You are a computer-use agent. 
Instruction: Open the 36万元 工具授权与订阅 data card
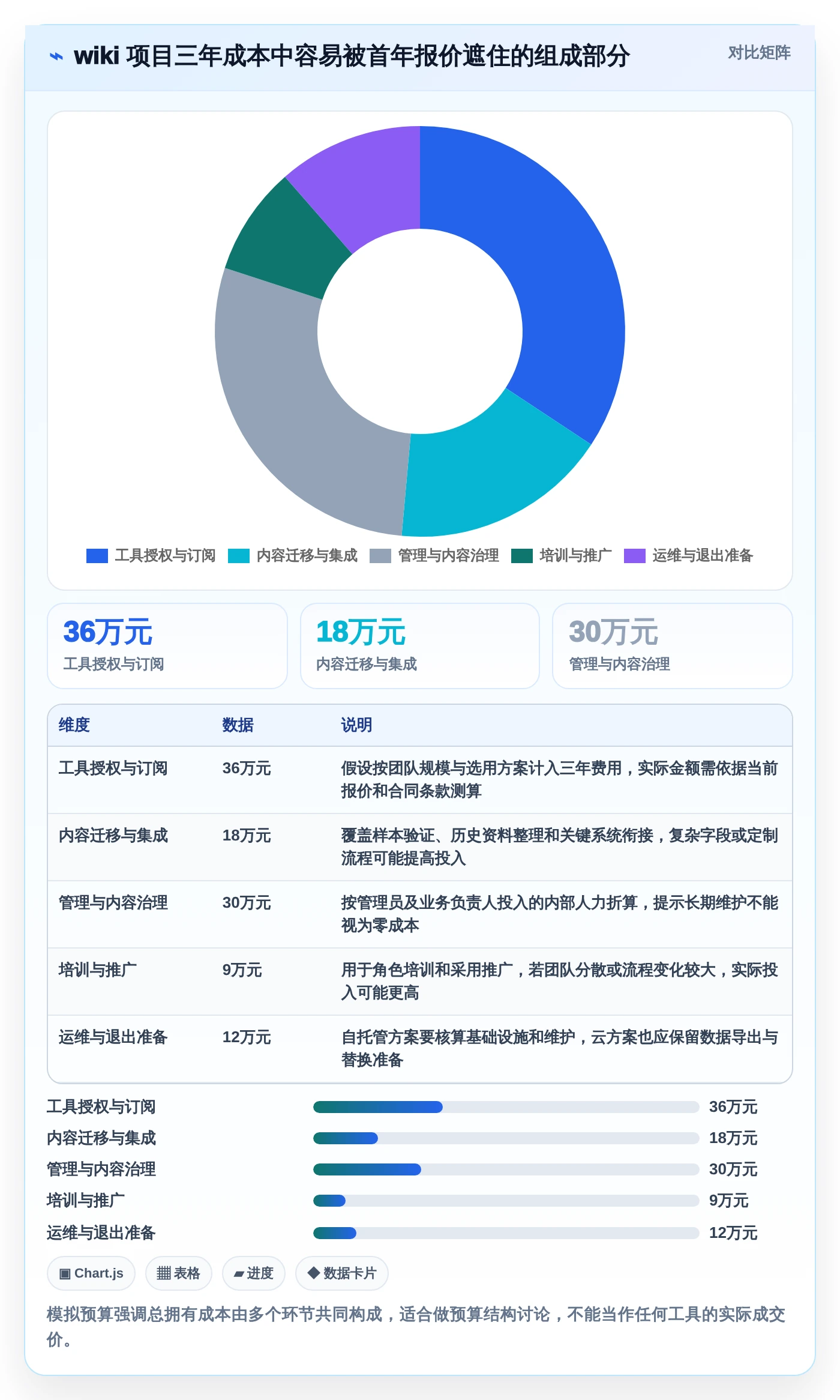click(167, 646)
